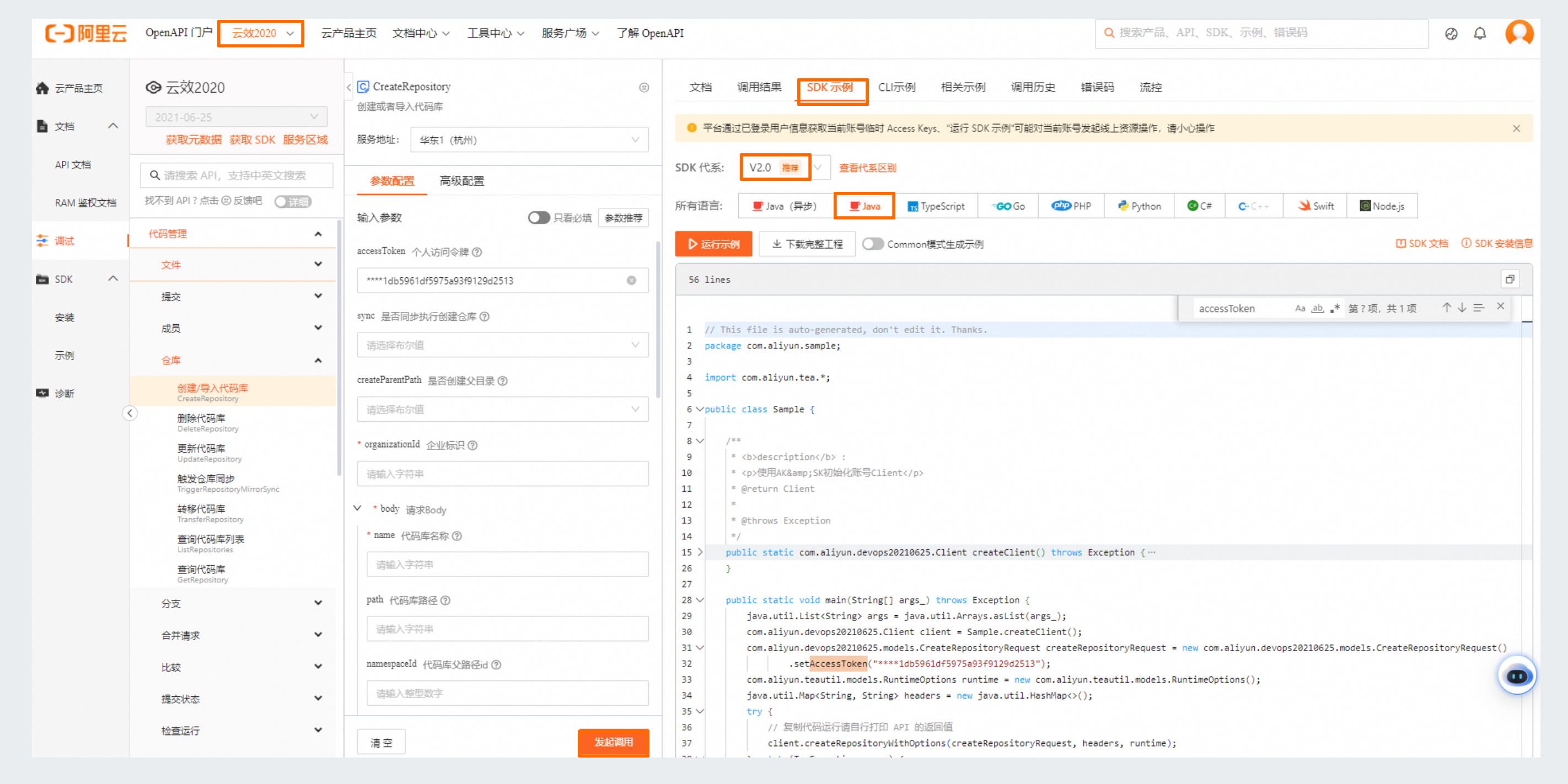Show help for organizationId parameter
Screen dimensions: 1568x784
pos(473,445)
